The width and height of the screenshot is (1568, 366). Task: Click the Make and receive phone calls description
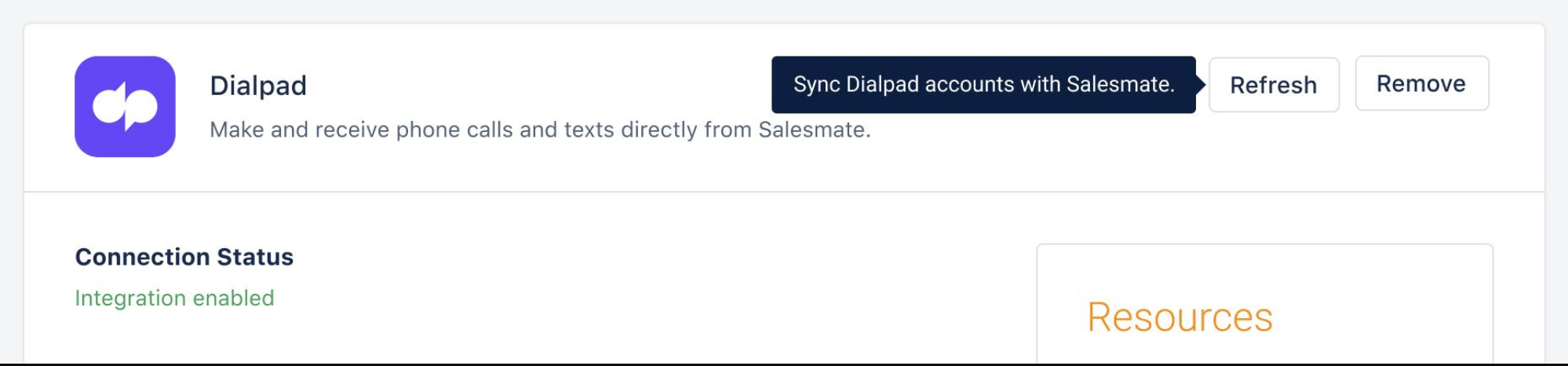pos(540,130)
